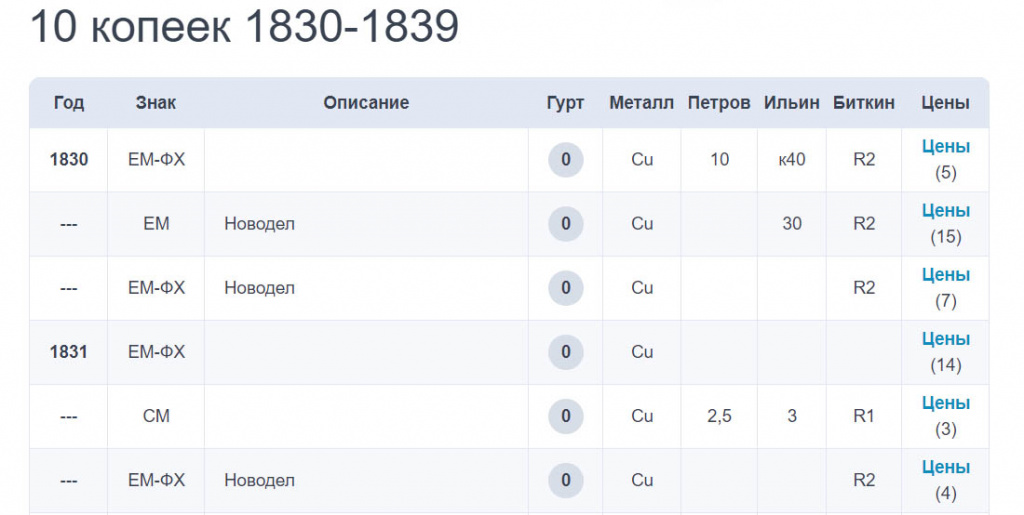
Task: Open Цены link for СМ row
Action: coord(945,403)
